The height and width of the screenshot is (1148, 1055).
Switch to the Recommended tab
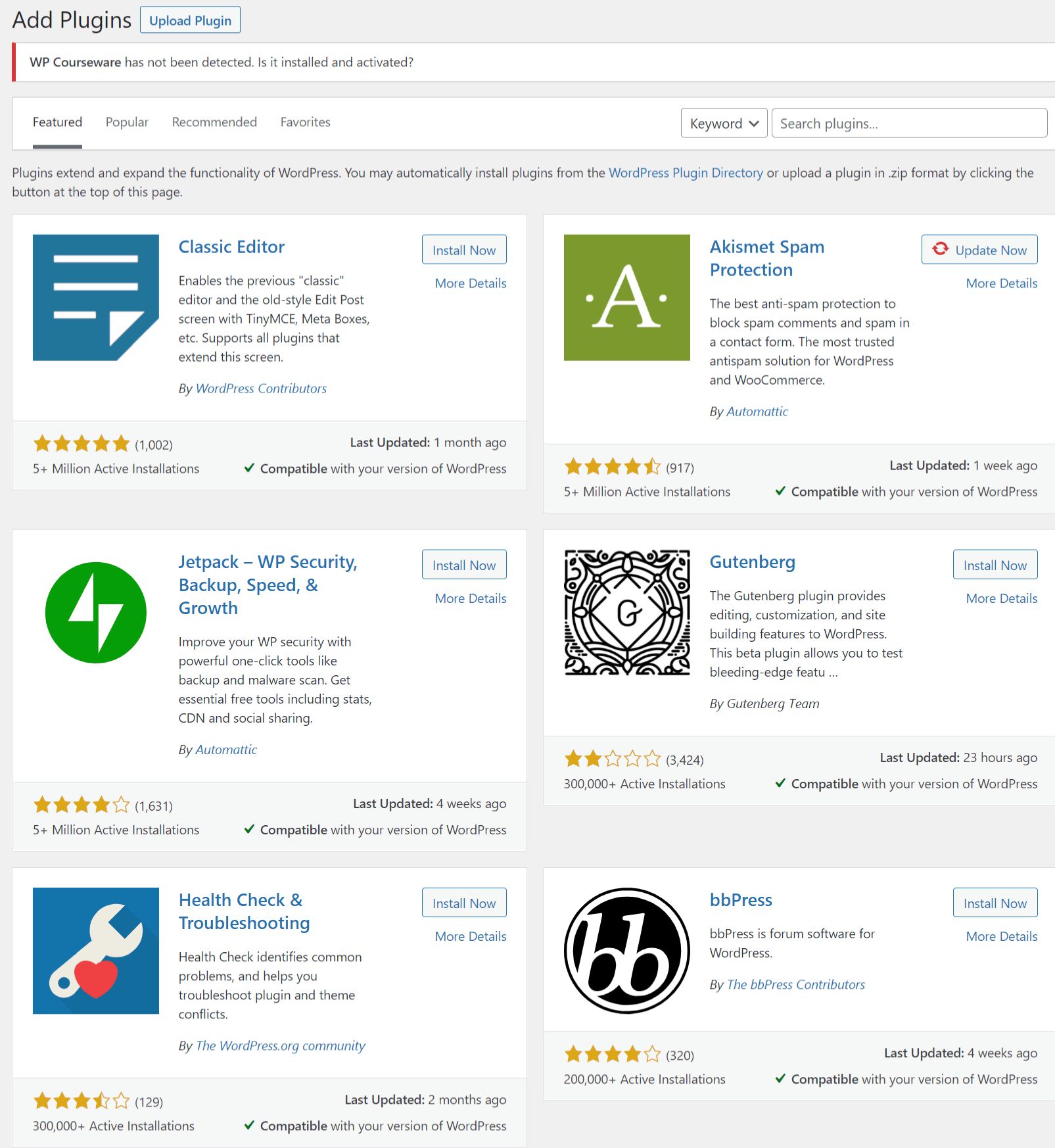pyautogui.click(x=214, y=122)
